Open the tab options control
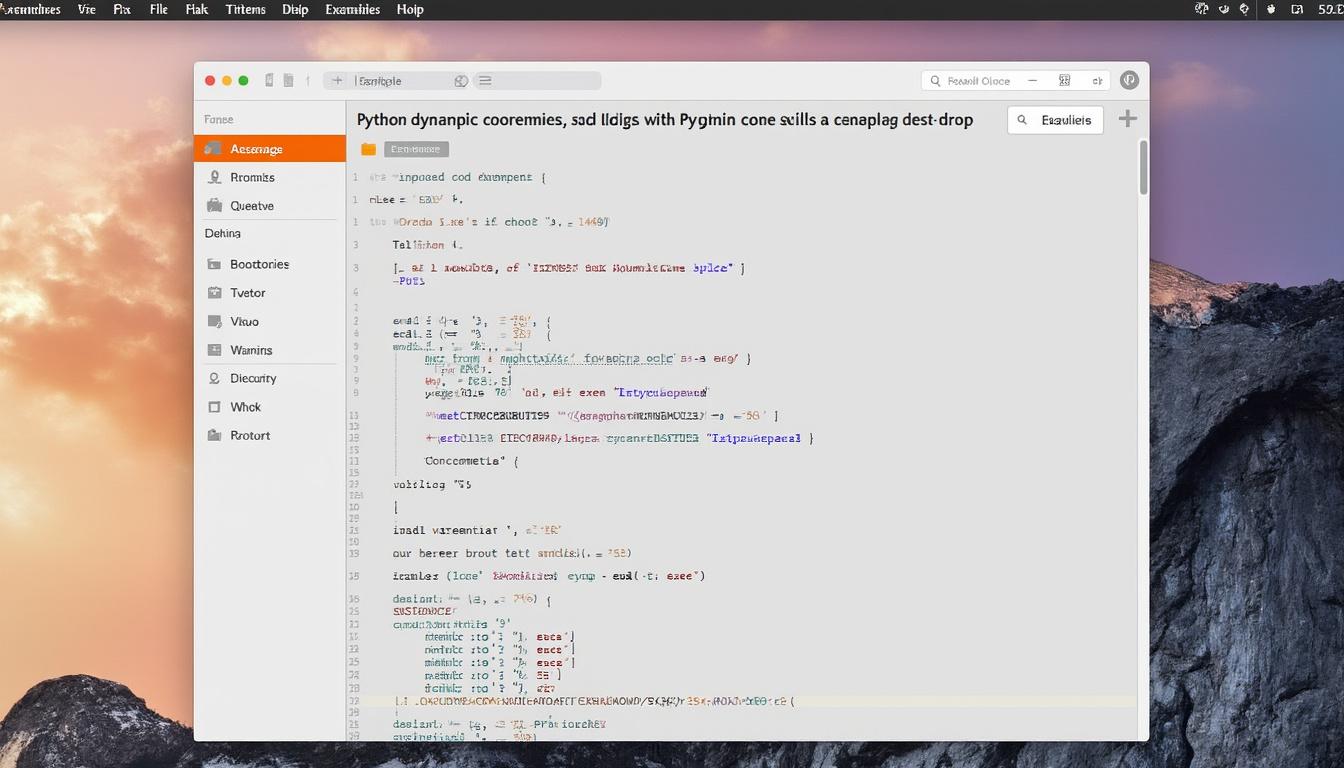 460,80
